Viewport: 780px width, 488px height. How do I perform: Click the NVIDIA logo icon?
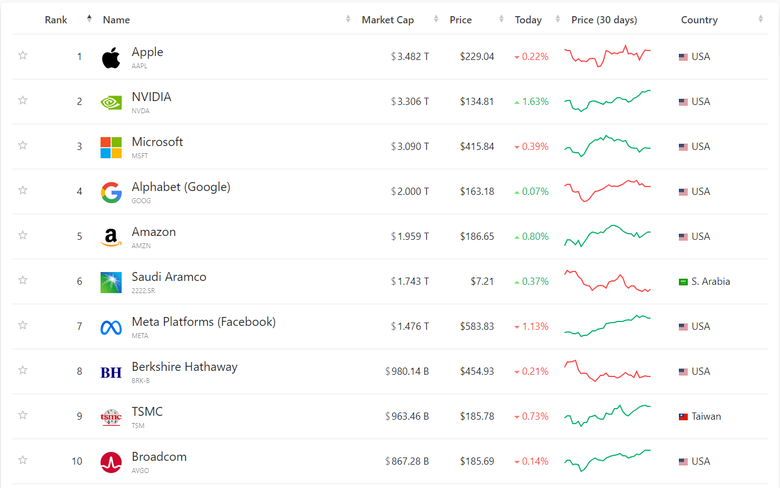tap(111, 102)
